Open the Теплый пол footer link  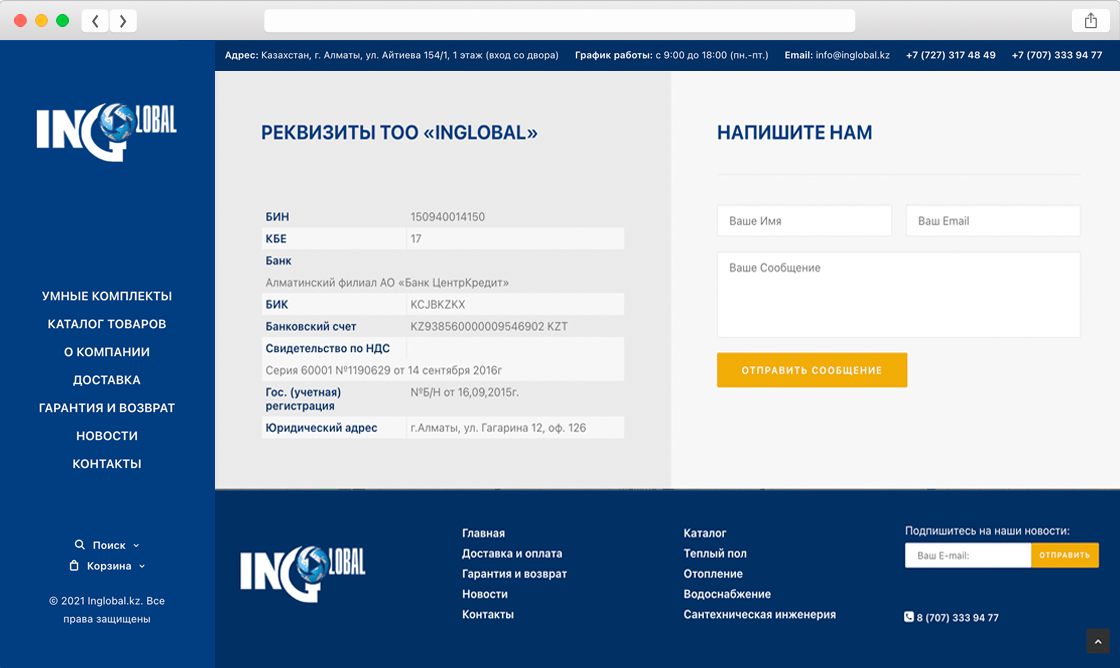coord(714,553)
